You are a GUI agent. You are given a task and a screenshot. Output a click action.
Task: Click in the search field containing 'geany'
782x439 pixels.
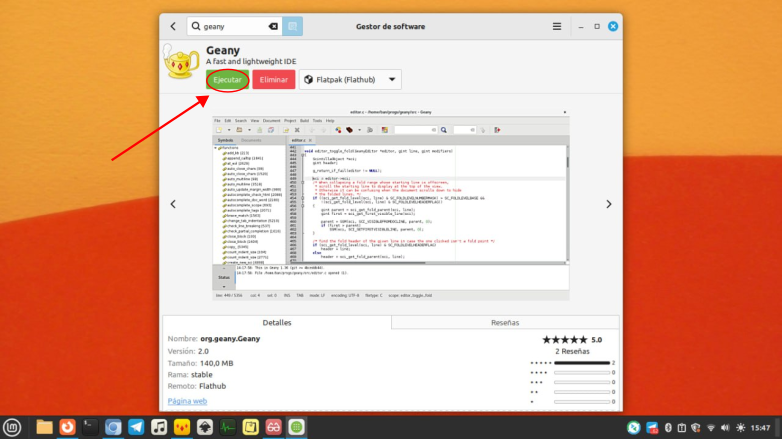pyautogui.click(x=234, y=26)
